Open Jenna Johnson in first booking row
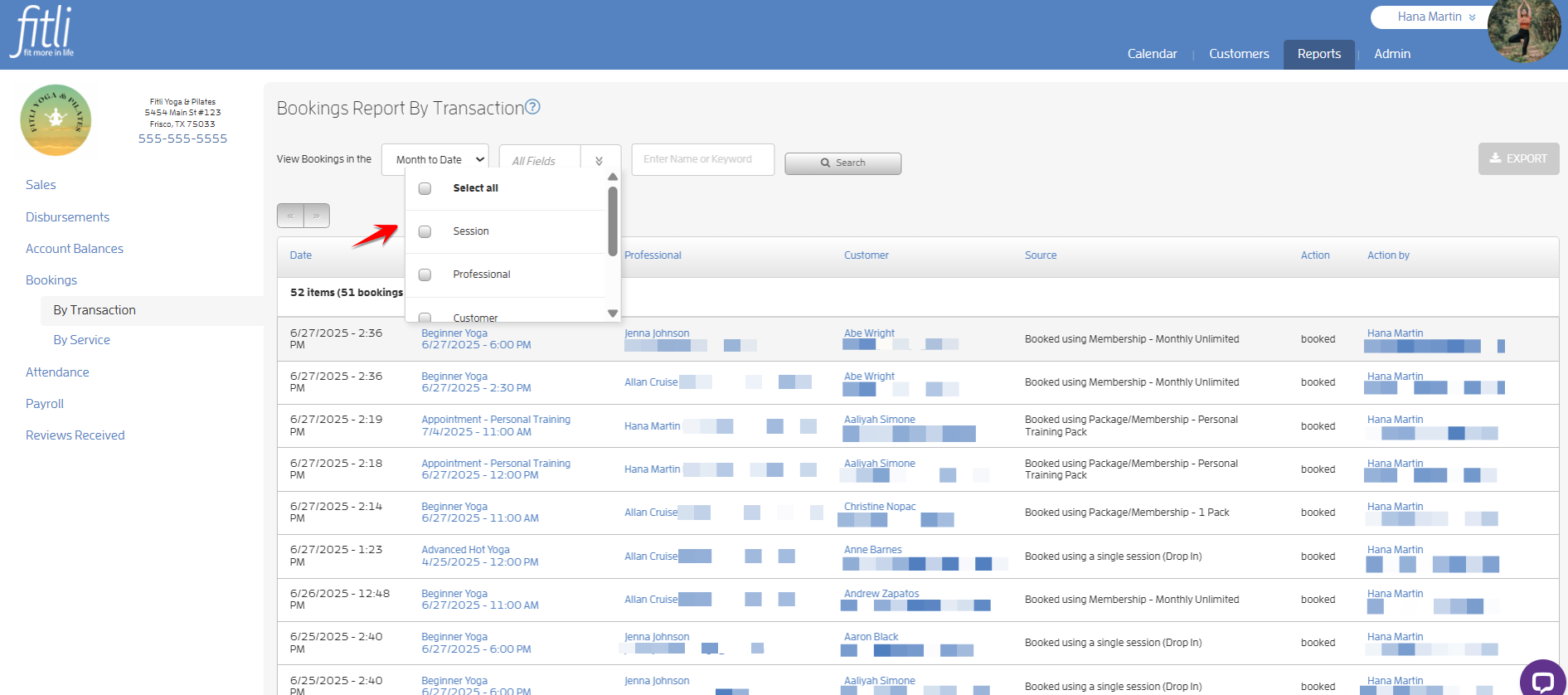Image resolution: width=1568 pixels, height=695 pixels. [x=657, y=333]
